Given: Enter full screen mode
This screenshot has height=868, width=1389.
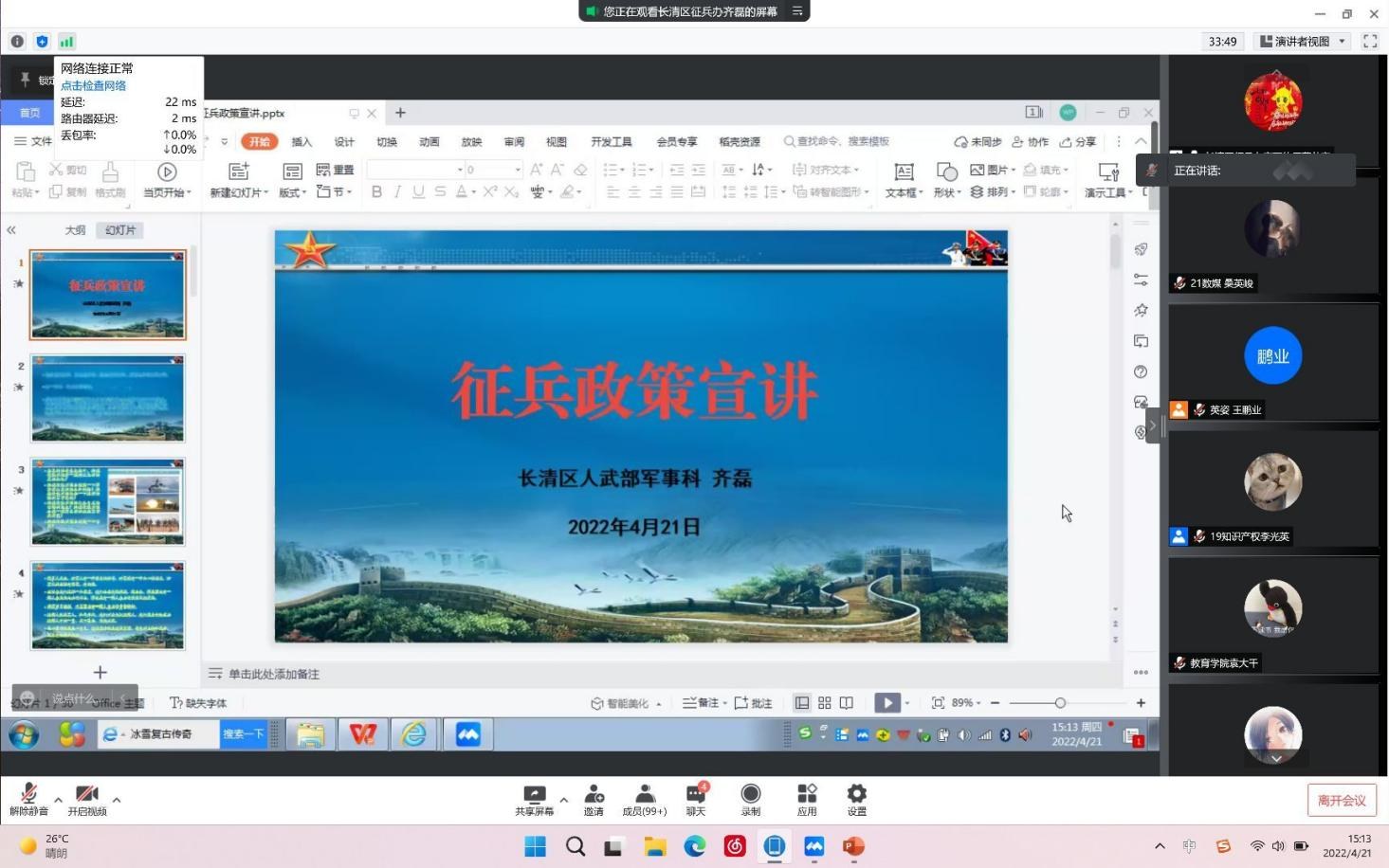Looking at the screenshot, I should point(1370,42).
